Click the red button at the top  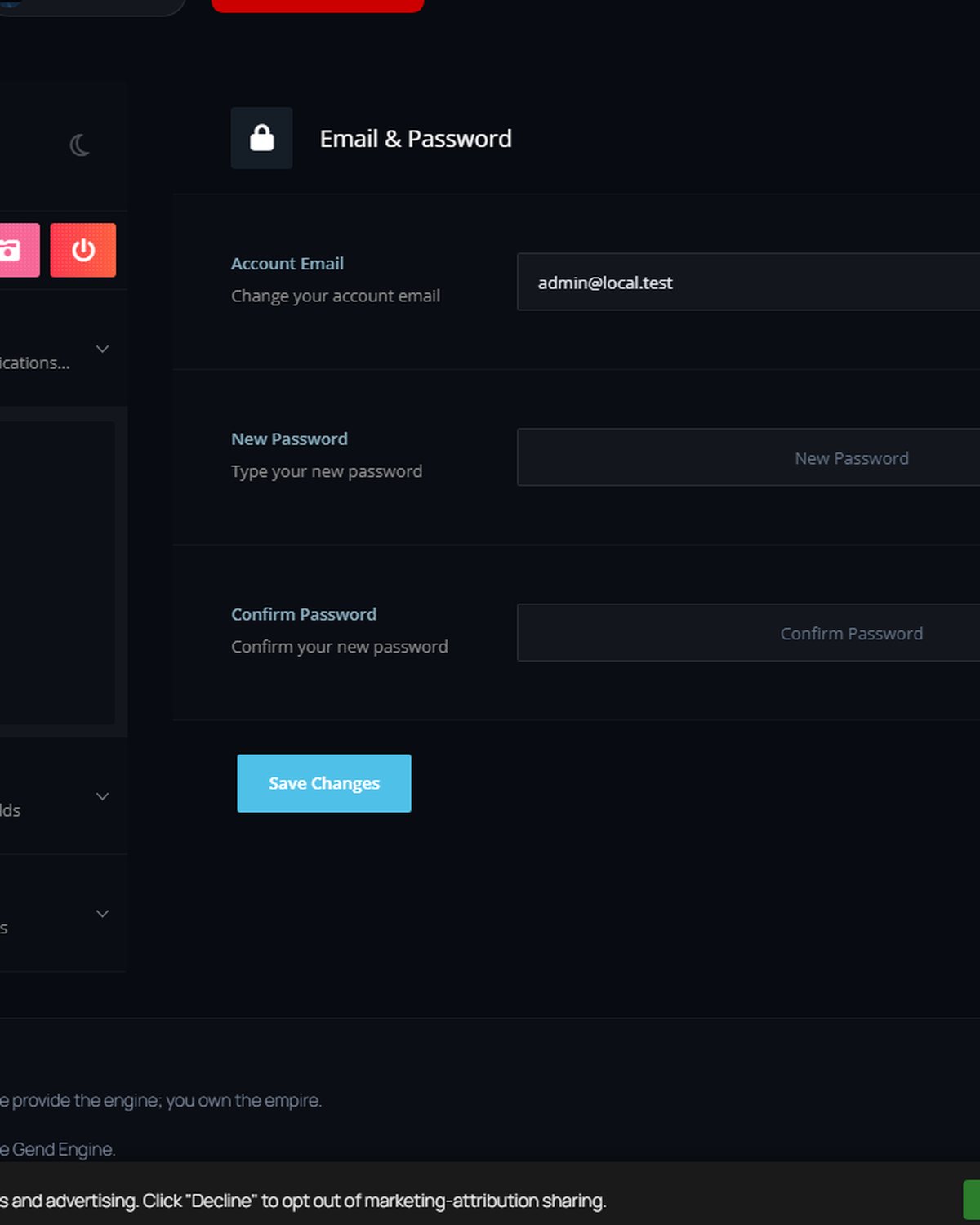pyautogui.click(x=318, y=6)
